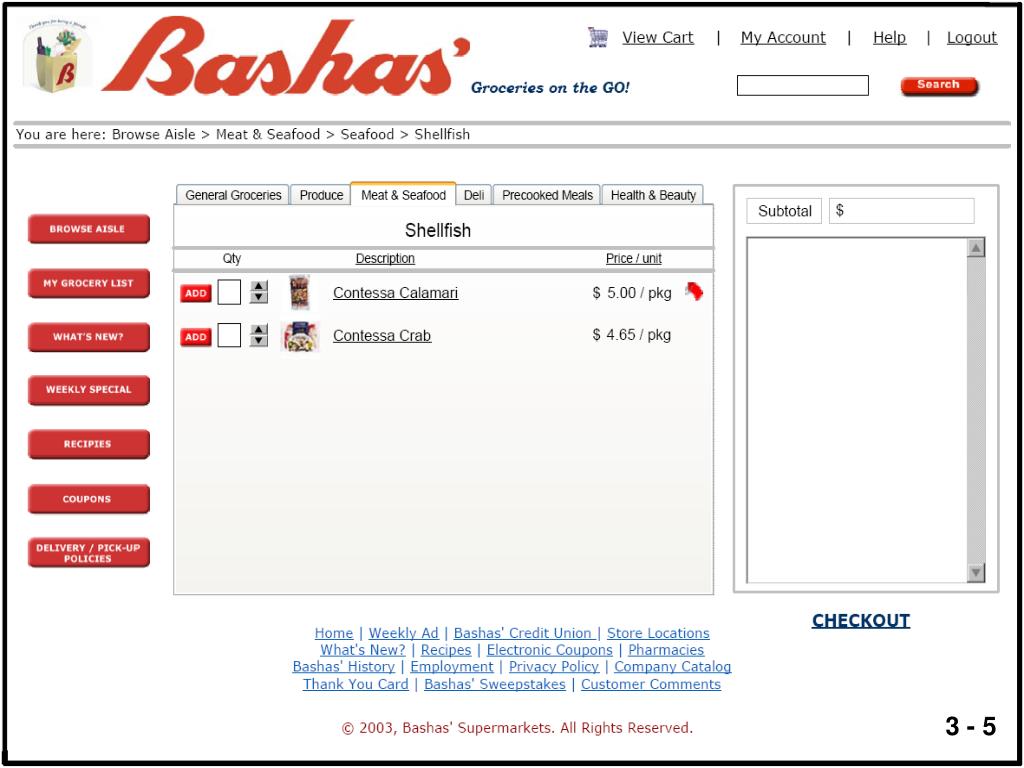The image size is (1024, 768).
Task: Open the Privacy Policy link
Action: click(554, 667)
